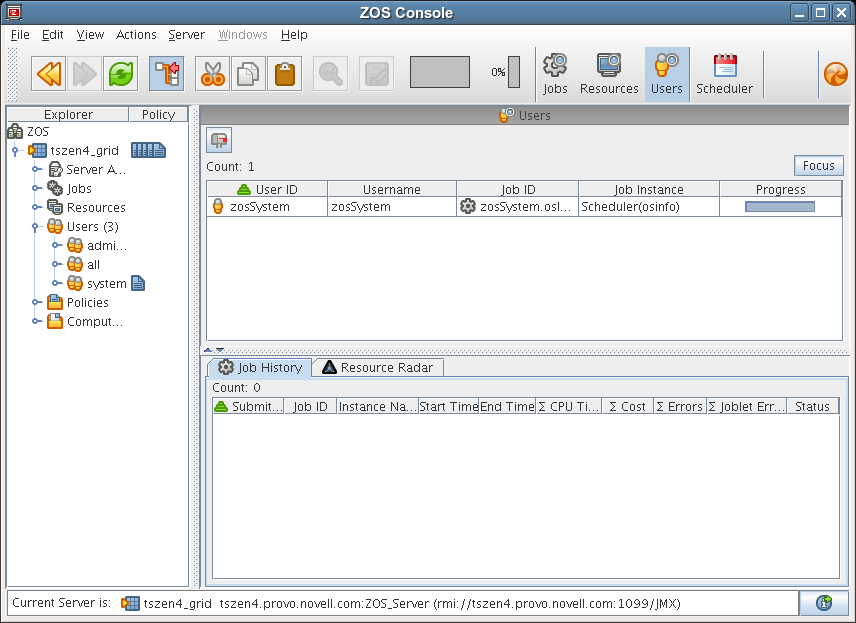Open the Jobs monitor view
856x623 pixels.
555,74
